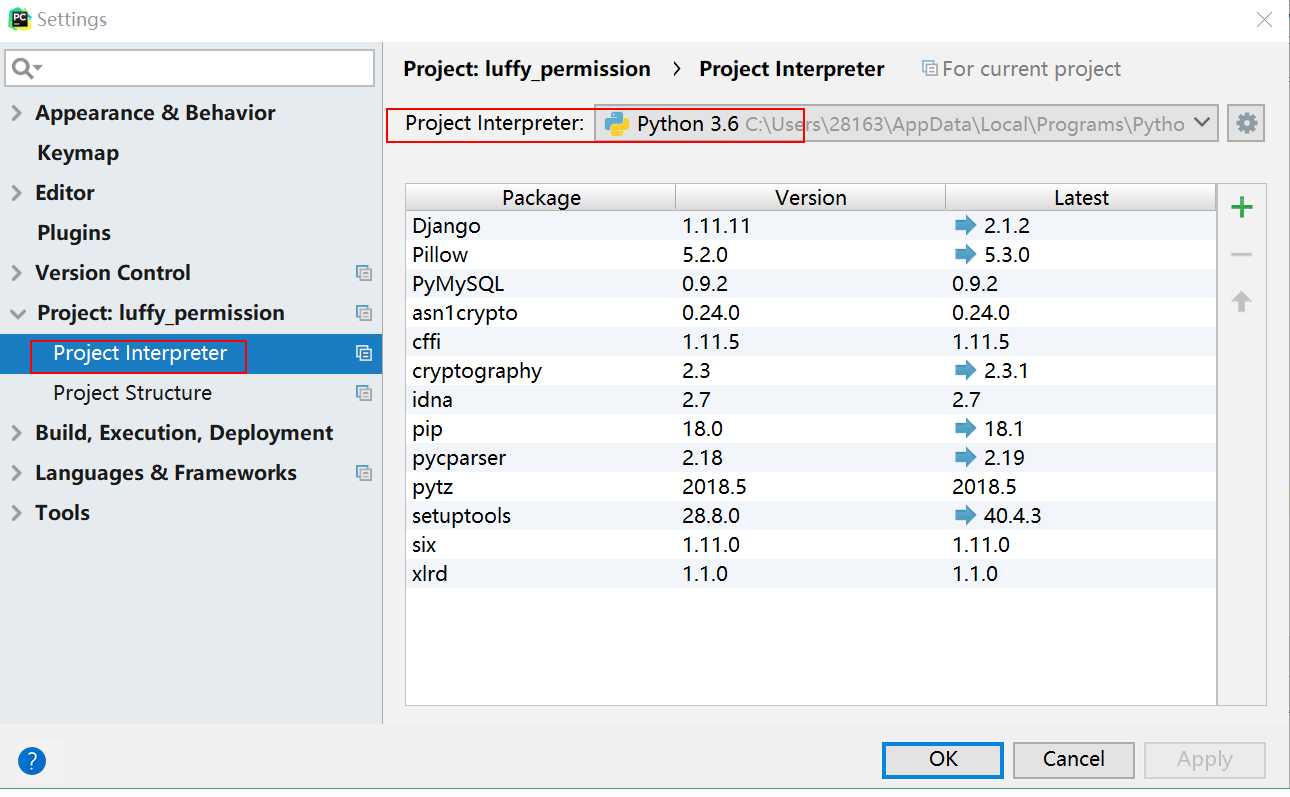Screen dimensions: 1290x797
Task: Click the update arrow next to pip 18.1
Action: click(x=965, y=429)
